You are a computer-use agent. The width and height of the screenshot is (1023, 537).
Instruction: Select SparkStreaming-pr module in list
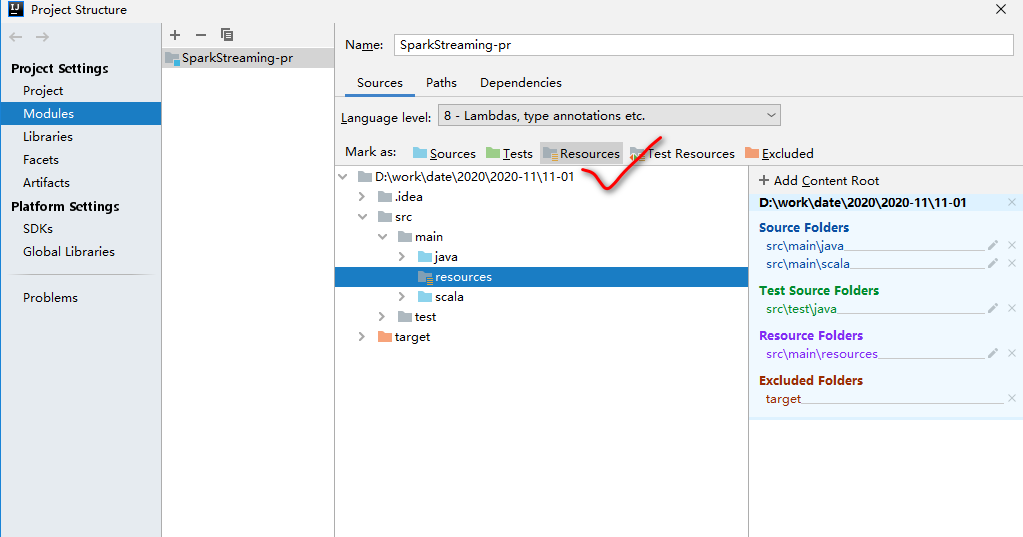(248, 58)
